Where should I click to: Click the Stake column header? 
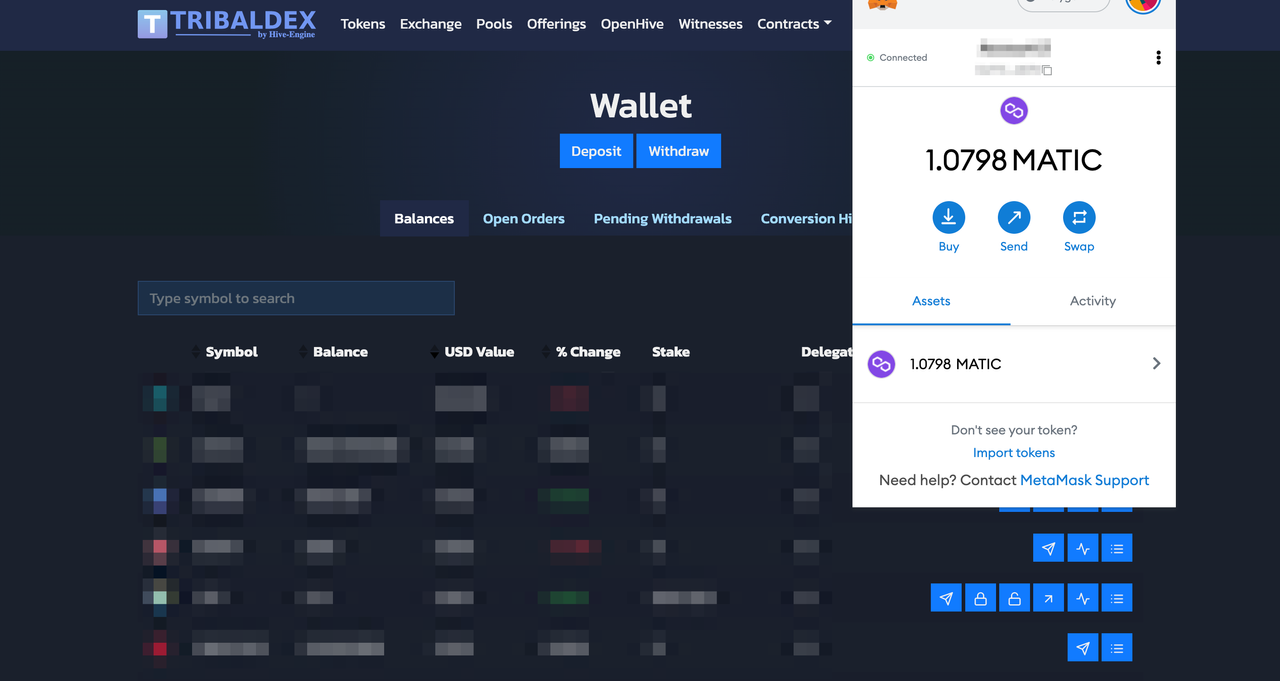(x=671, y=352)
